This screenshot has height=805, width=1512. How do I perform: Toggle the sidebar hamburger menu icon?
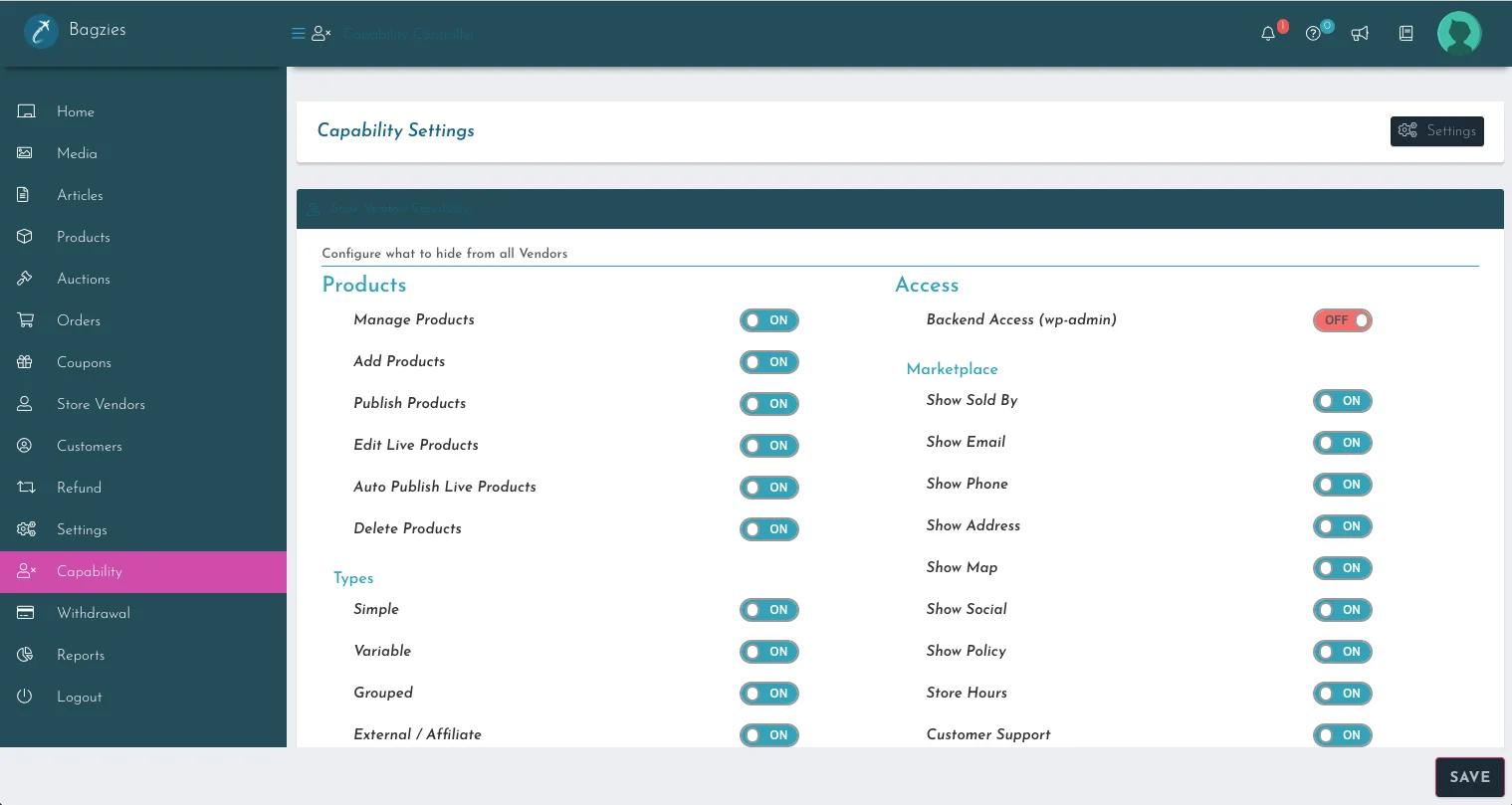pyautogui.click(x=298, y=34)
